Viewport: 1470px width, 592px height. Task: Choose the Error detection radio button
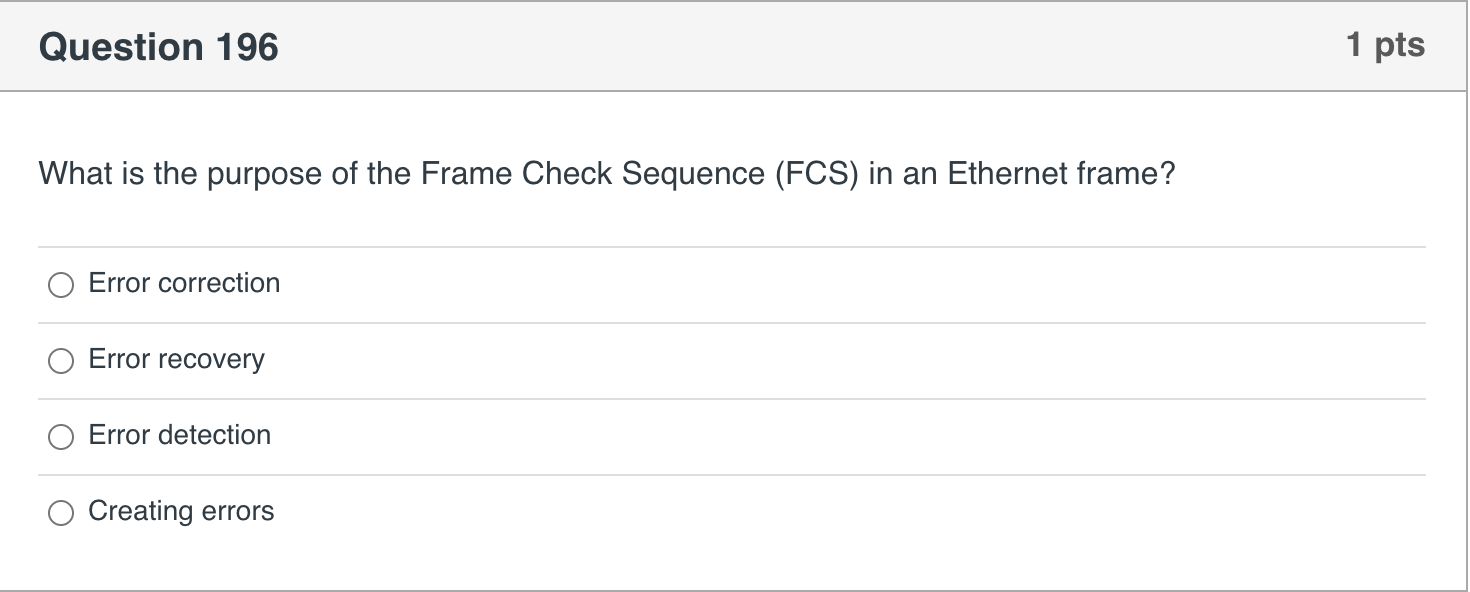[x=61, y=437]
